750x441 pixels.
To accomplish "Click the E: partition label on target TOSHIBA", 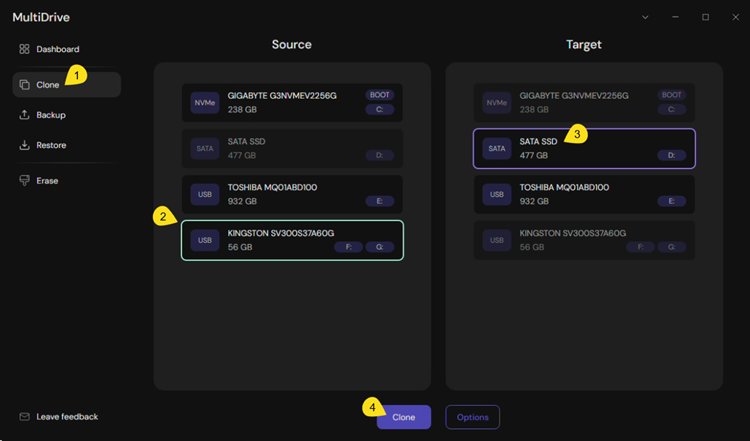I will pos(671,201).
